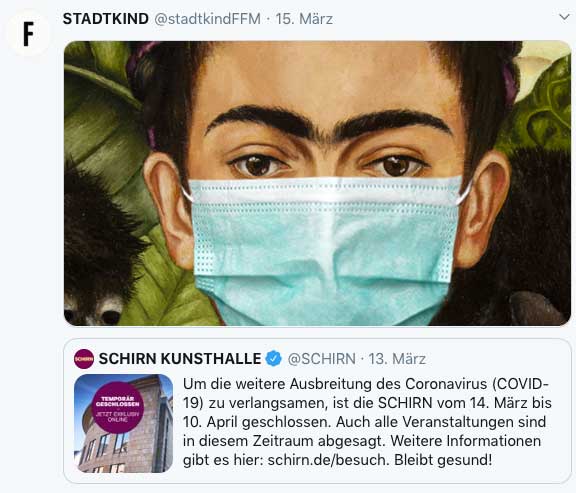Open the quoted tweet date 13. März

pyautogui.click(x=397, y=359)
